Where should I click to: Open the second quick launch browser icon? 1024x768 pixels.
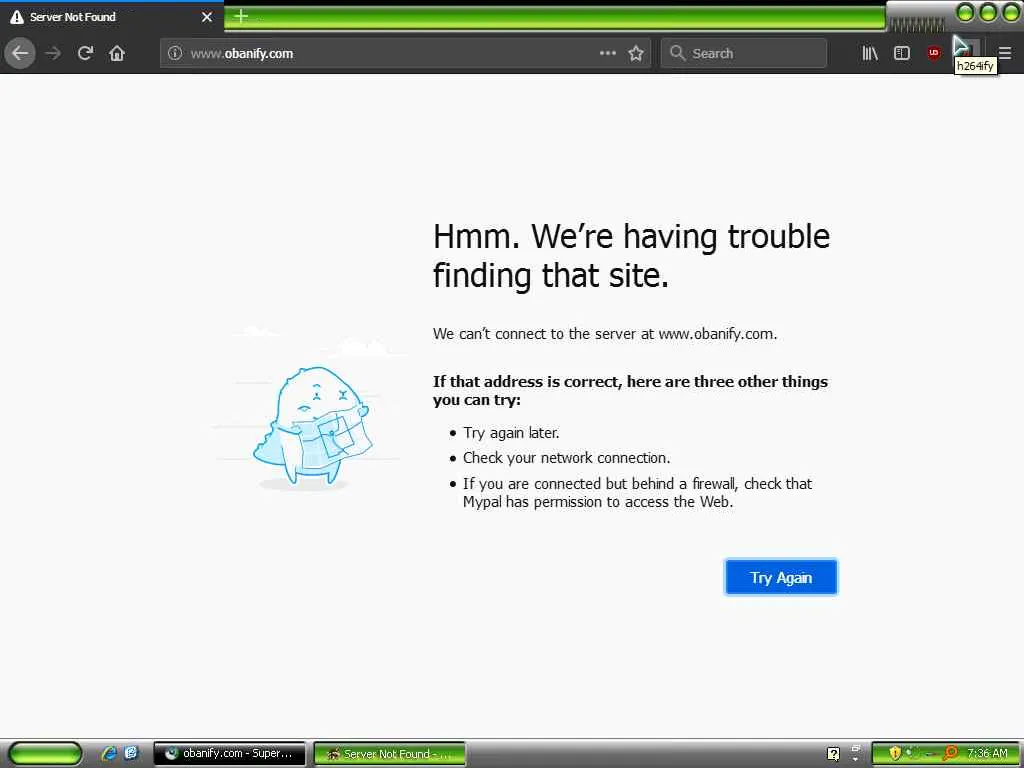coord(131,753)
